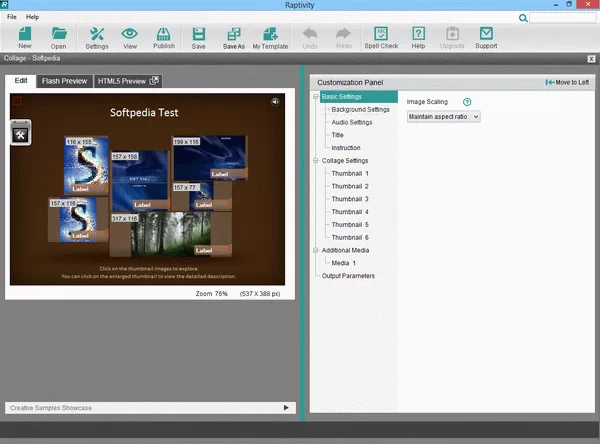
Task: Open the Image Scaling dropdown
Action: [x=444, y=117]
